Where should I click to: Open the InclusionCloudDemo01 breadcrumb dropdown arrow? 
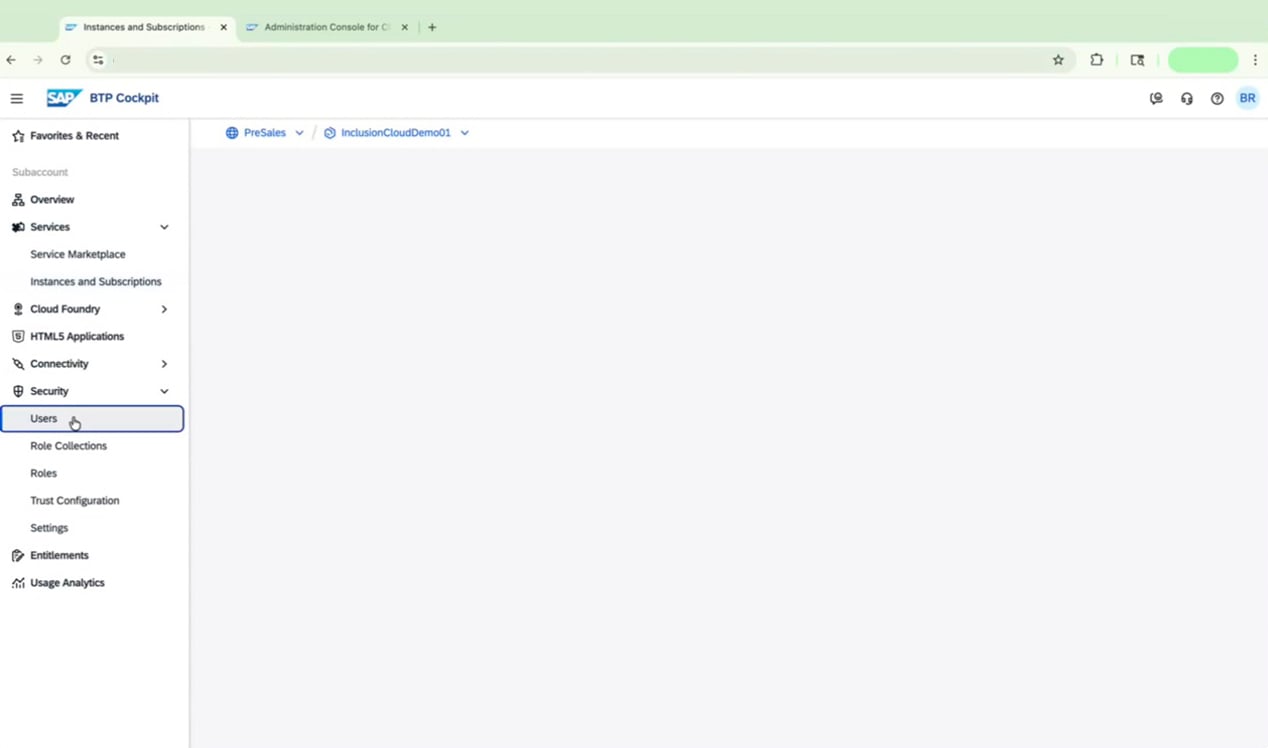[x=465, y=133]
